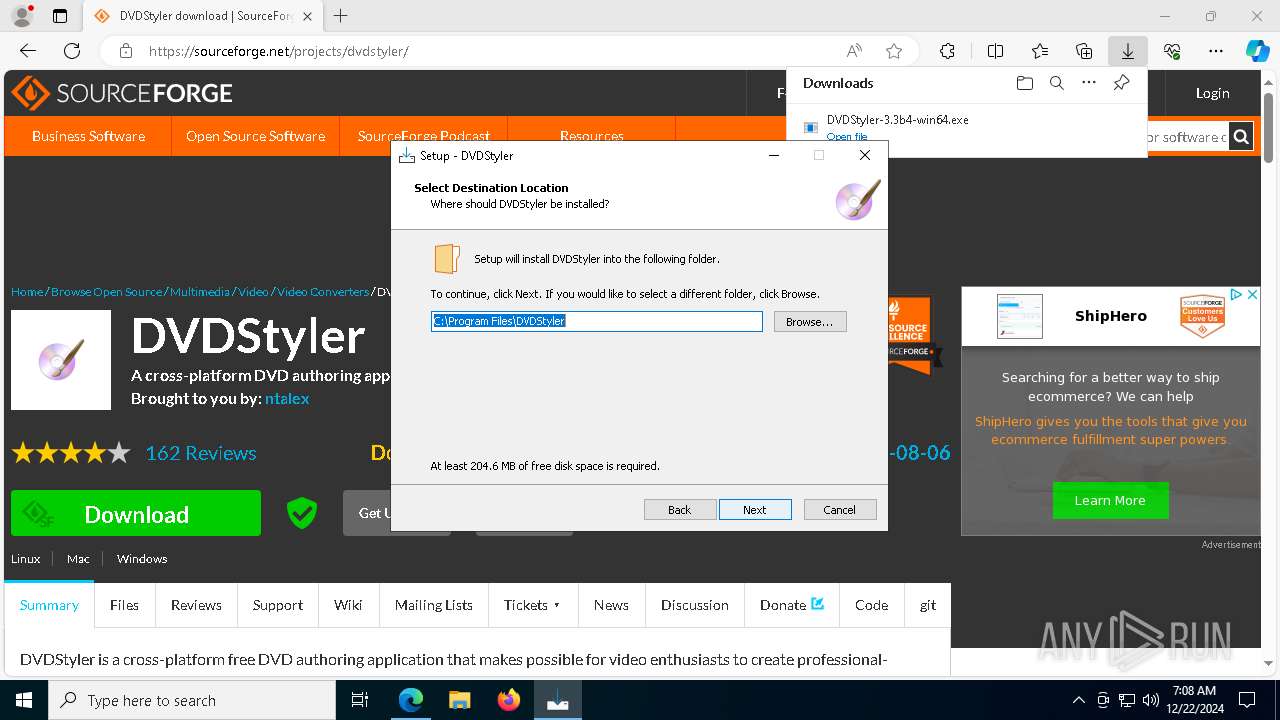This screenshot has width=1280, height=720.
Task: Open Browser essentials heart icon
Action: [x=1172, y=51]
